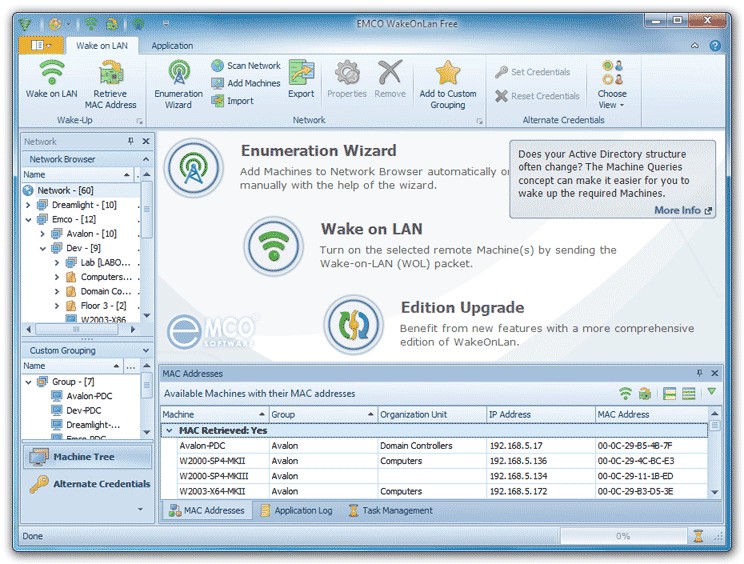The width and height of the screenshot is (744, 564).
Task: Click the quick access Wake on LAN icon in title bar
Action: (91, 23)
